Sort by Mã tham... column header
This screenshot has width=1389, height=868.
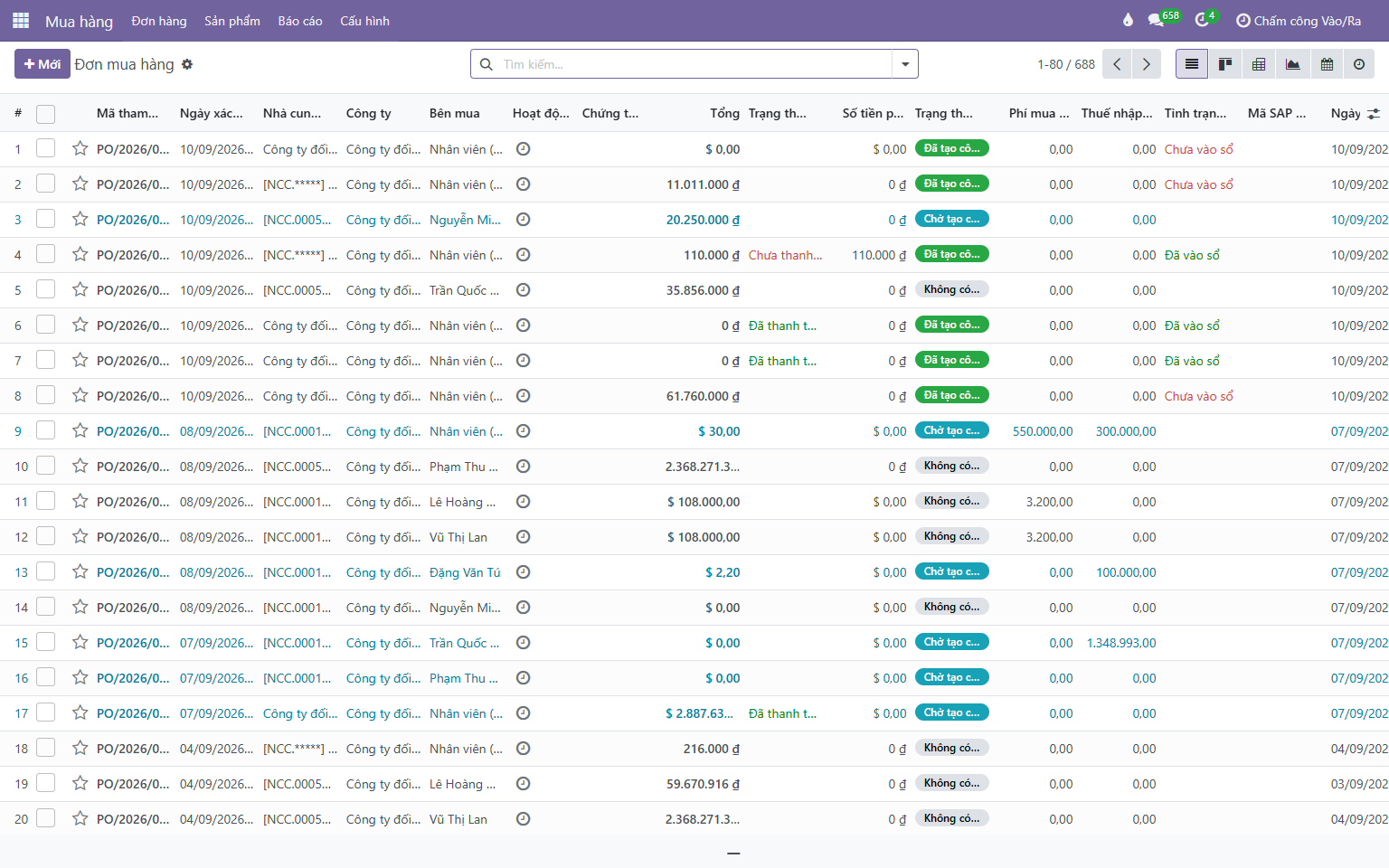(128, 114)
